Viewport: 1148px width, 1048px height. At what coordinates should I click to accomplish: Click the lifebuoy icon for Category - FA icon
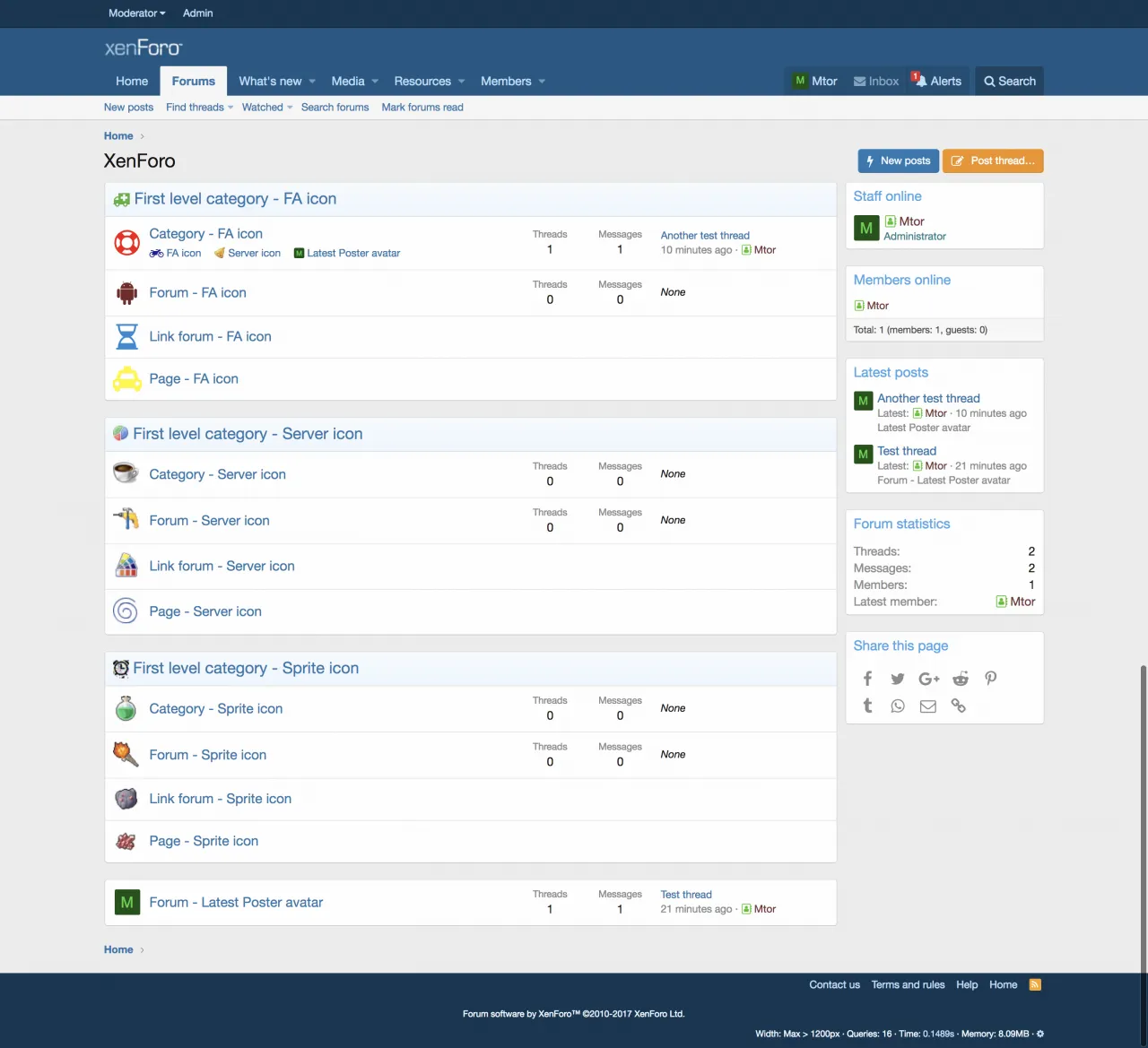coord(126,243)
